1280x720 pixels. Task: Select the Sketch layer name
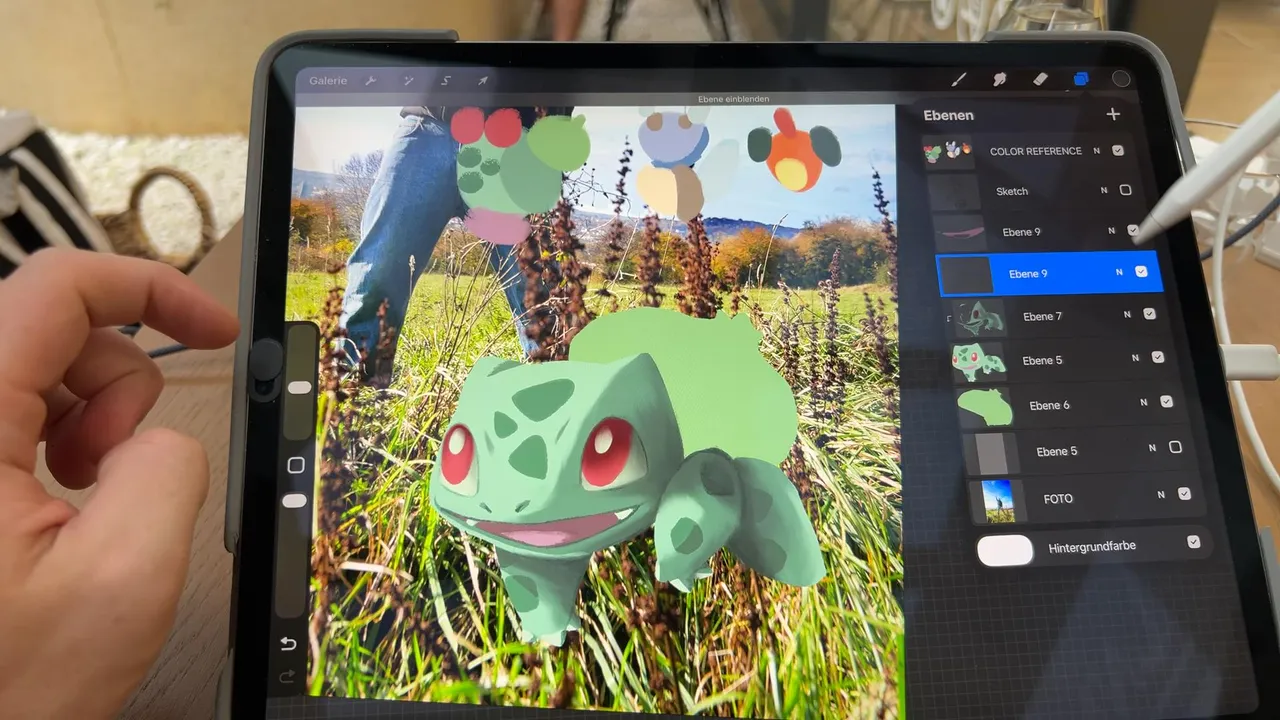1012,191
